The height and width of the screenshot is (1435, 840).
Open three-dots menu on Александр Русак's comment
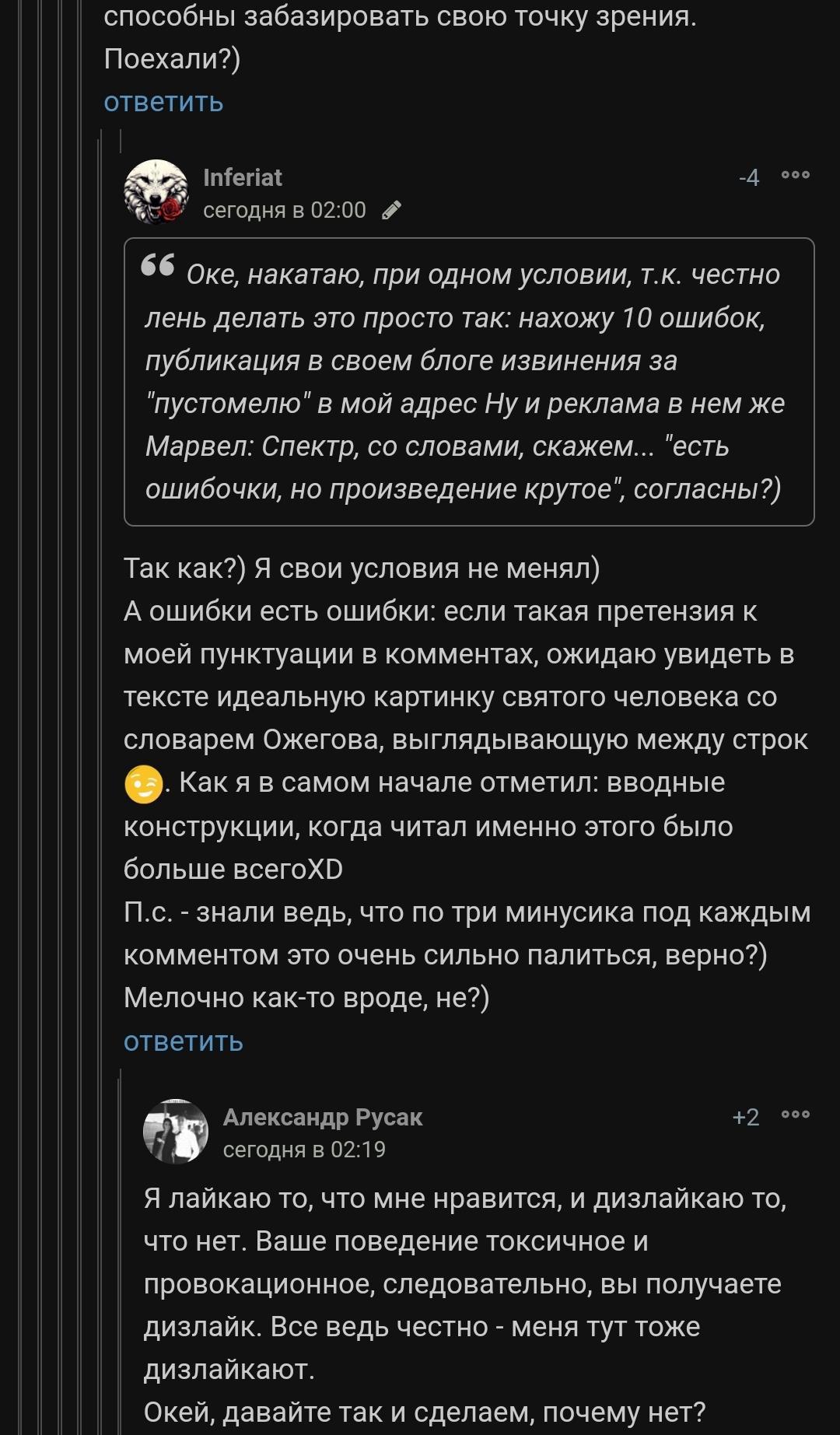[x=796, y=1115]
